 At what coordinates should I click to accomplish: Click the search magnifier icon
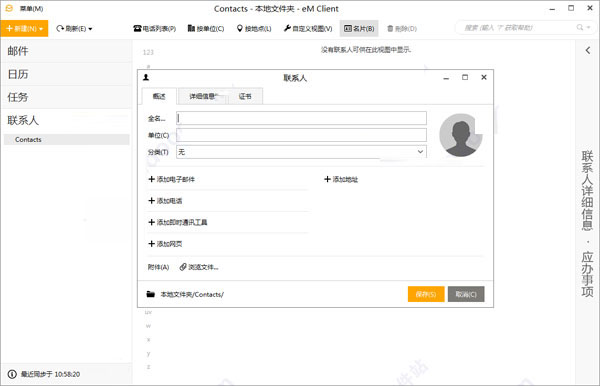(x=580, y=28)
